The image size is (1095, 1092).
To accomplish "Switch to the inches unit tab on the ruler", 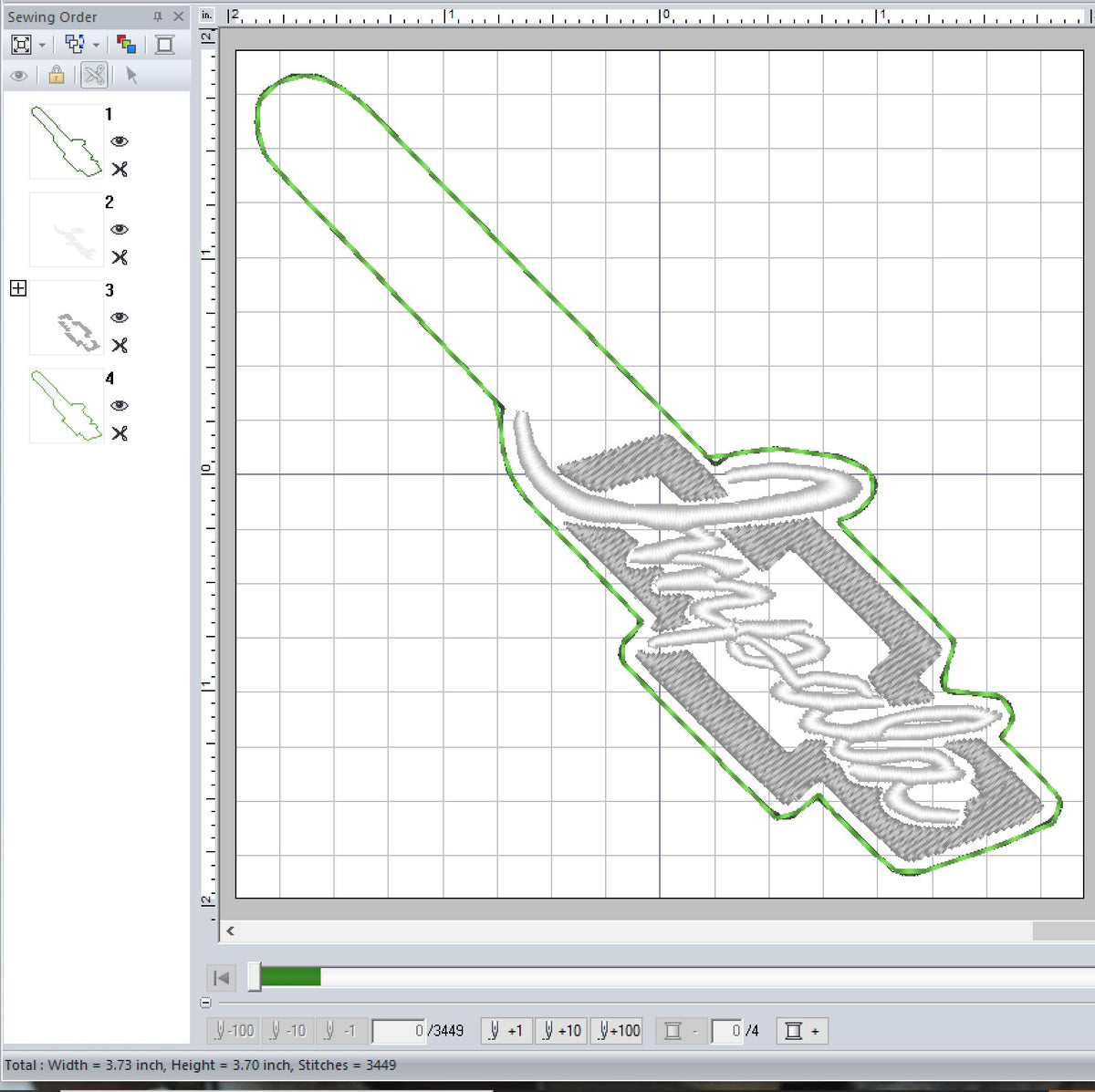I will 206,15.
